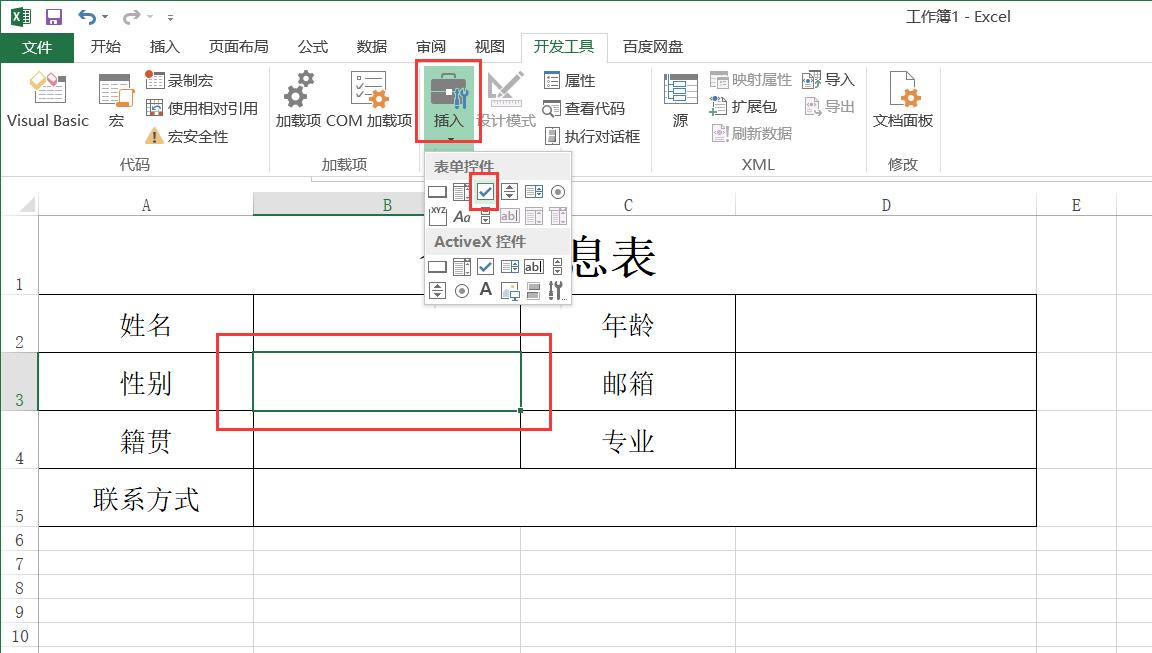Toggle 使用相对引用 relative references
The height and width of the screenshot is (653, 1152).
201,108
